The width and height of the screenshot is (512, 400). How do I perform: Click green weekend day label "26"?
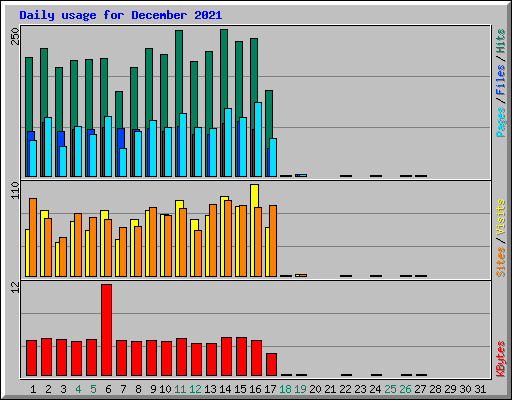coord(405,389)
